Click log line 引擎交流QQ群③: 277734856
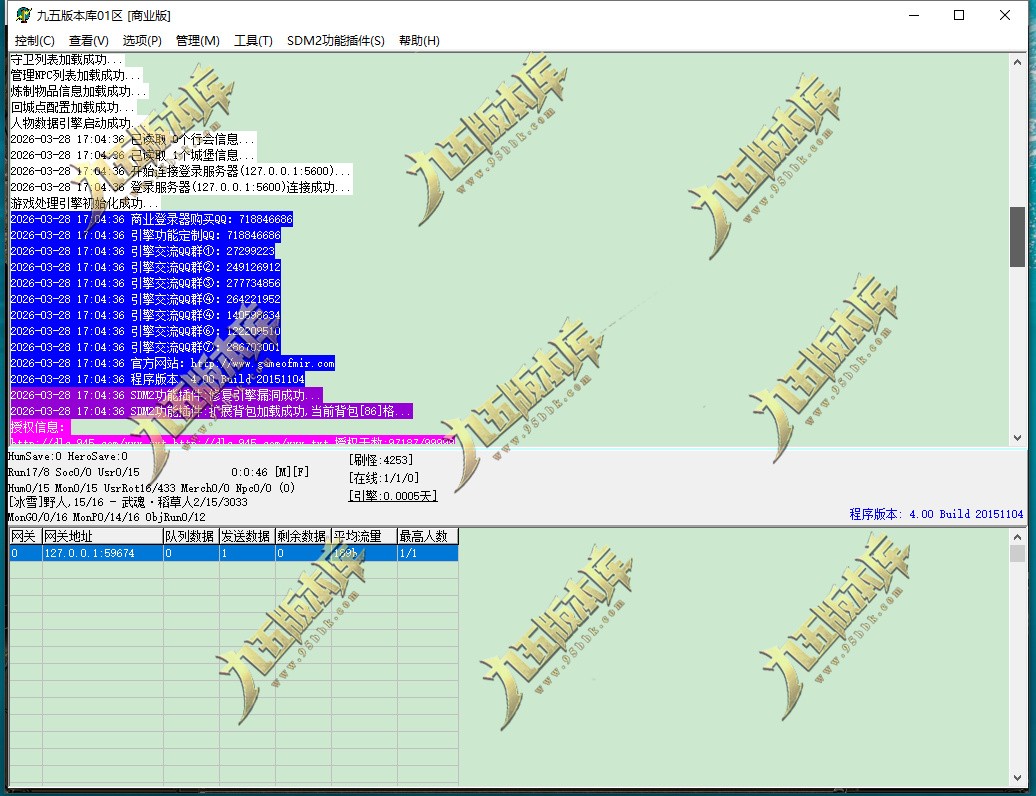Screen dimensions: 1036x796 [x=145, y=283]
